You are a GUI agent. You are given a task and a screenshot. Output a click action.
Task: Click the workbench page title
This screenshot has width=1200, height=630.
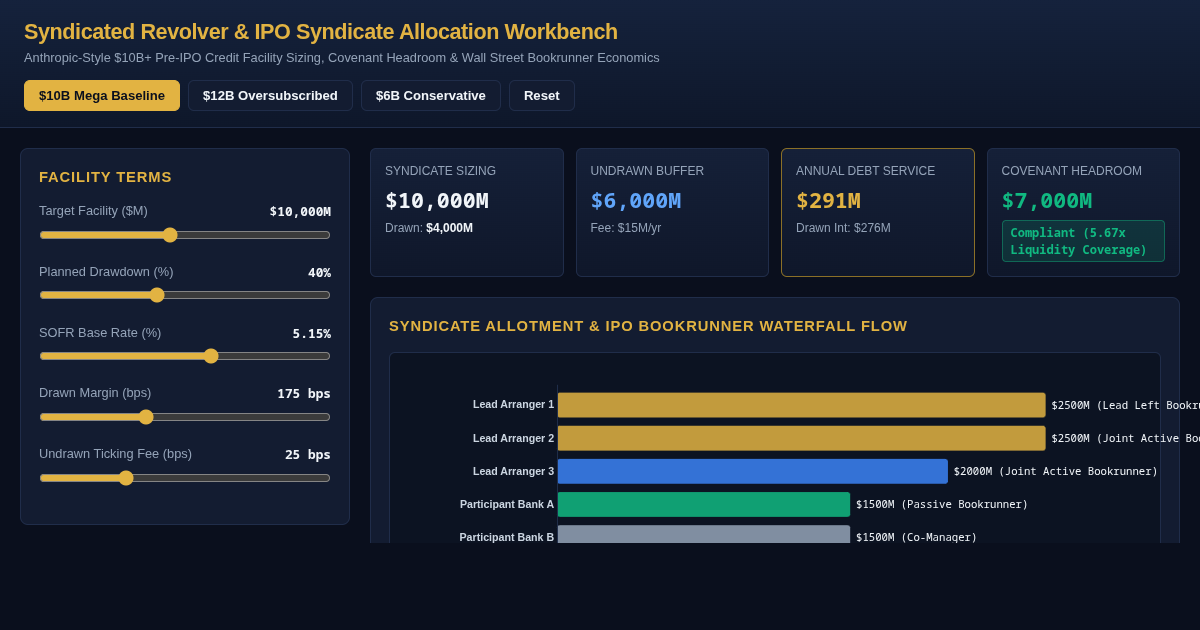coord(321,31)
